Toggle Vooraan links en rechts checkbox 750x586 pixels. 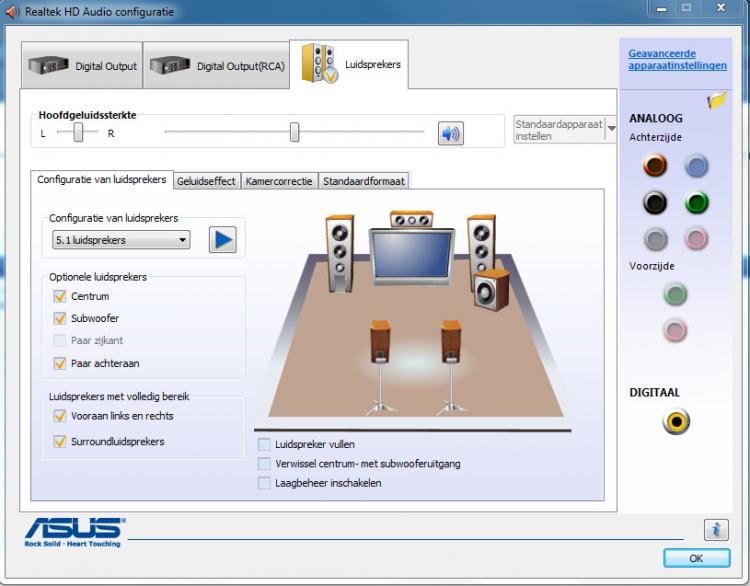(x=59, y=416)
